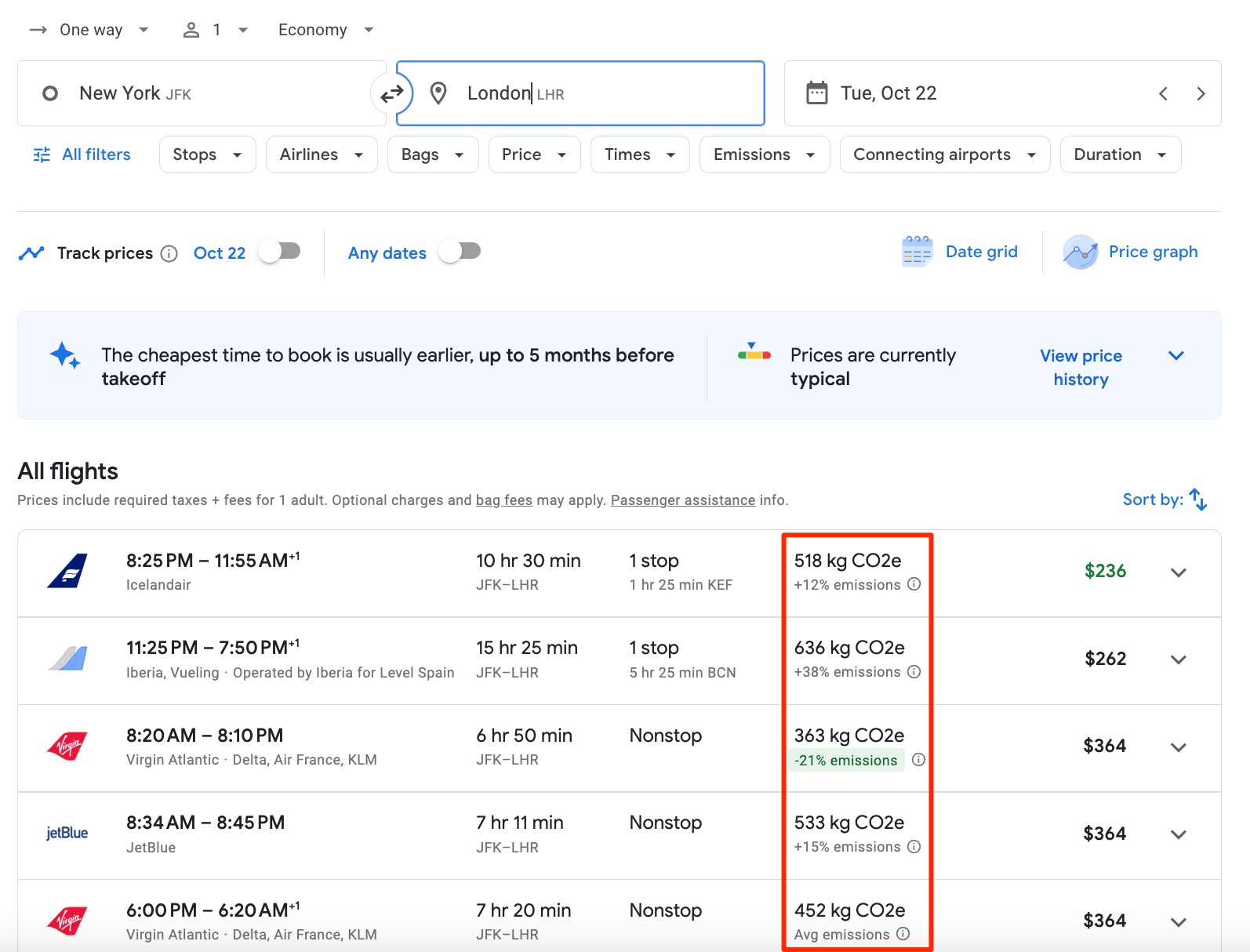Viewport: 1250px width, 952px height.
Task: Open info for +38% emissions
Action: click(914, 672)
